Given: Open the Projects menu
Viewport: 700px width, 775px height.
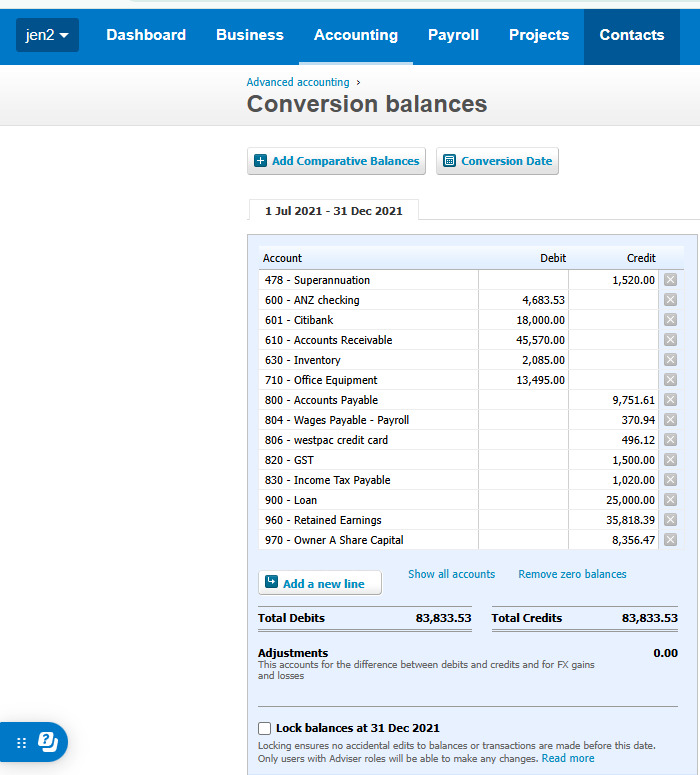Looking at the screenshot, I should [x=539, y=35].
